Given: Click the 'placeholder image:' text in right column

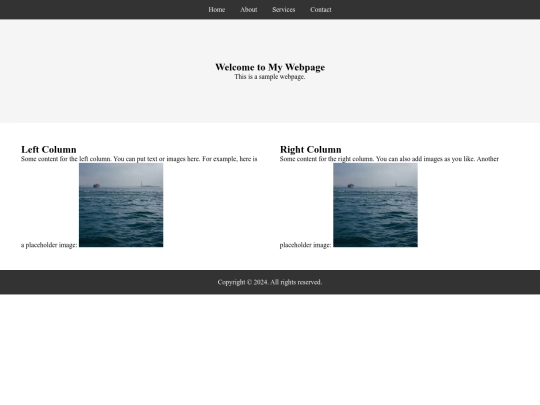Looking at the screenshot, I should 305,245.
